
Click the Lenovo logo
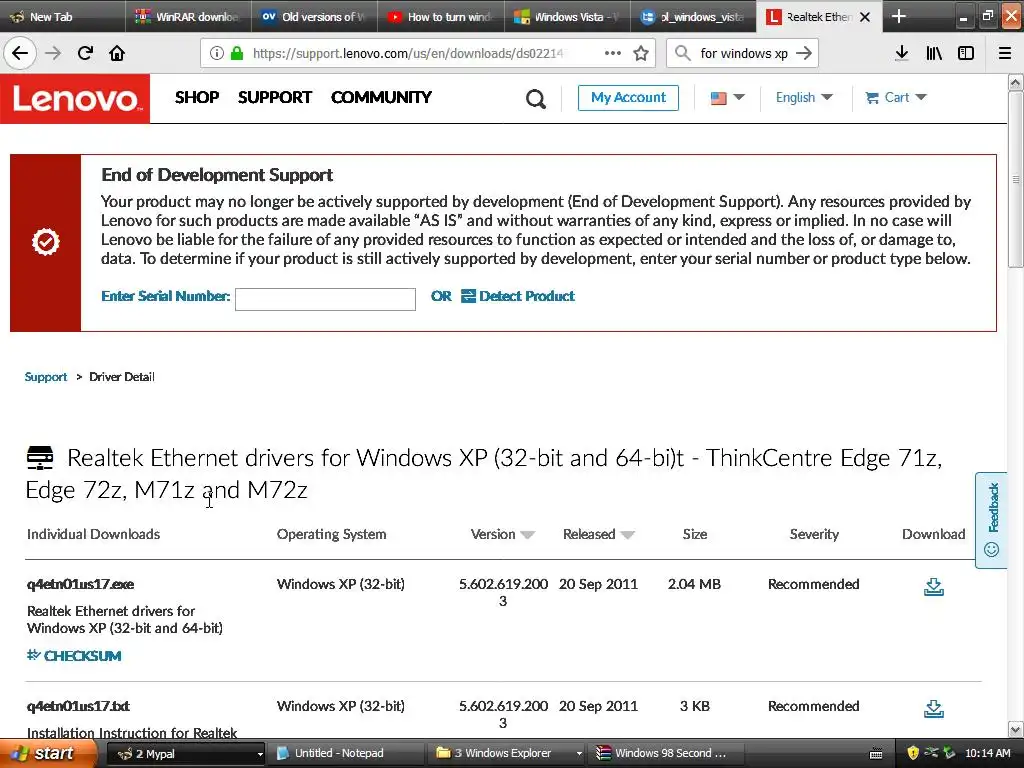coord(75,98)
